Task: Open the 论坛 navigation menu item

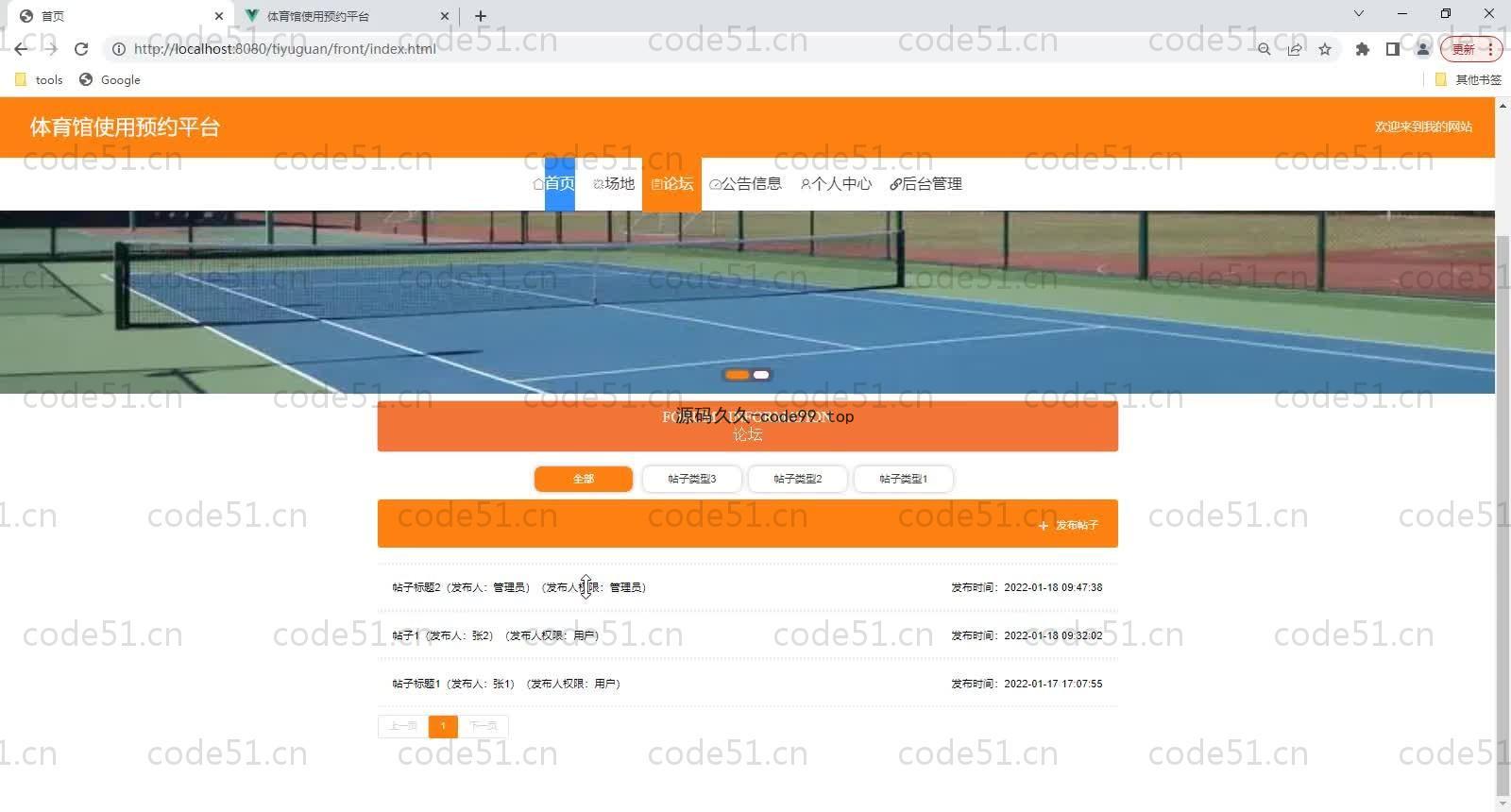Action: (671, 184)
